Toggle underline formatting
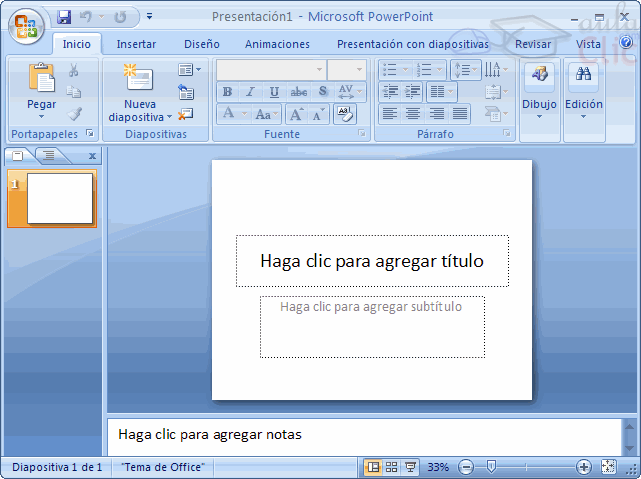The image size is (641, 479). click(274, 92)
